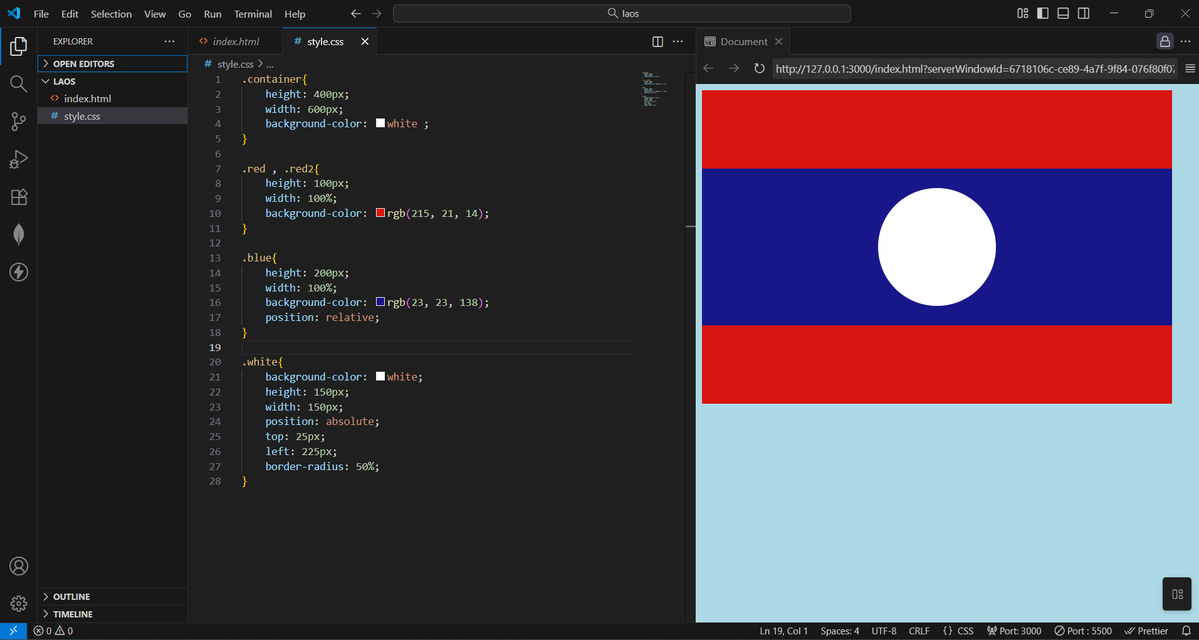1199x640 pixels.
Task: Close the style.css tab
Action: pos(365,42)
